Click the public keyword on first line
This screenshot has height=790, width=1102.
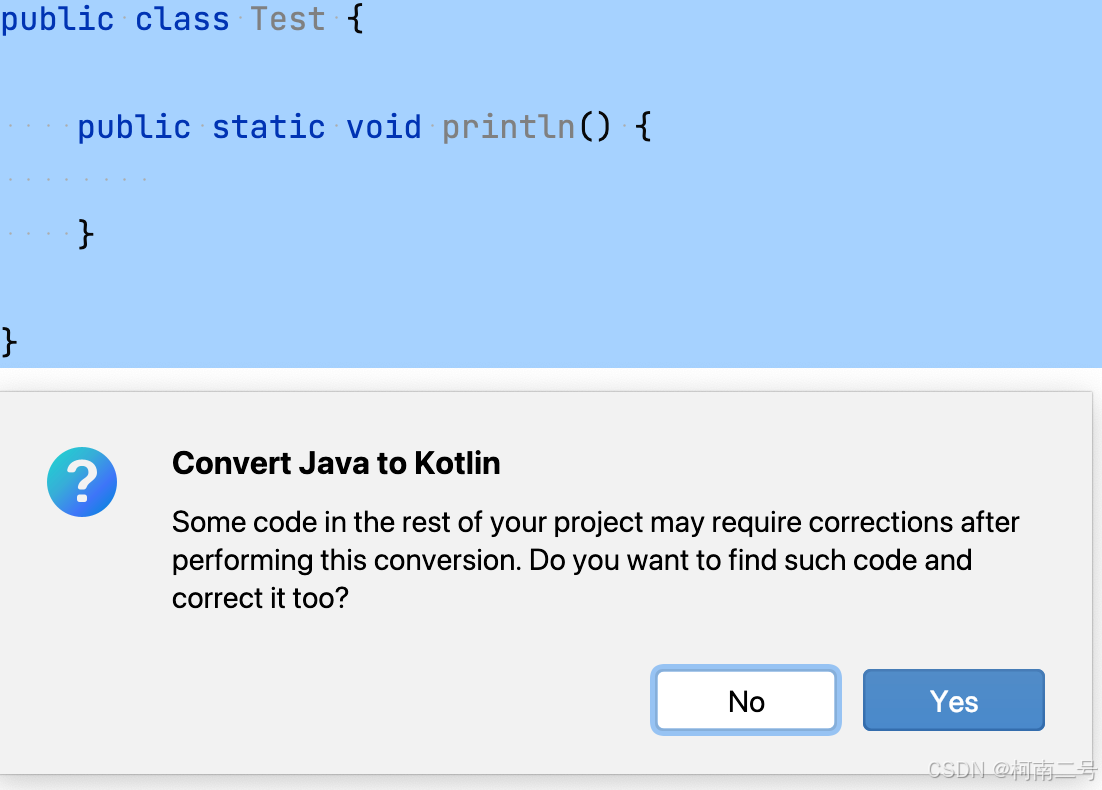coord(57,18)
